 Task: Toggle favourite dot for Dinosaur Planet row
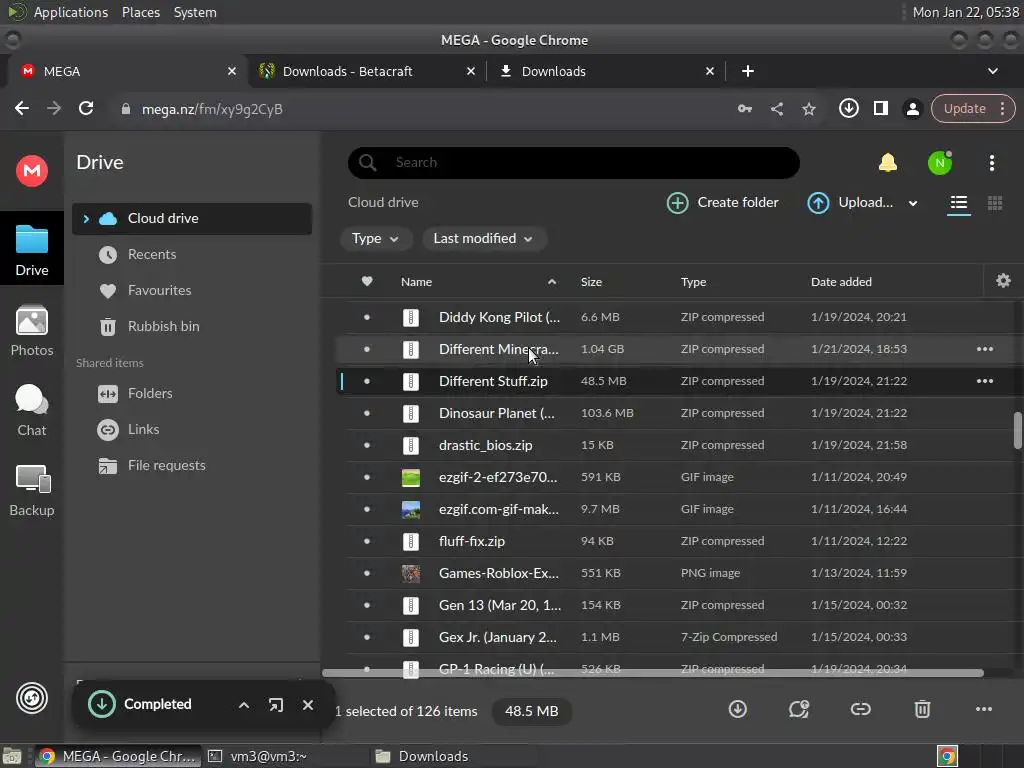coord(366,413)
